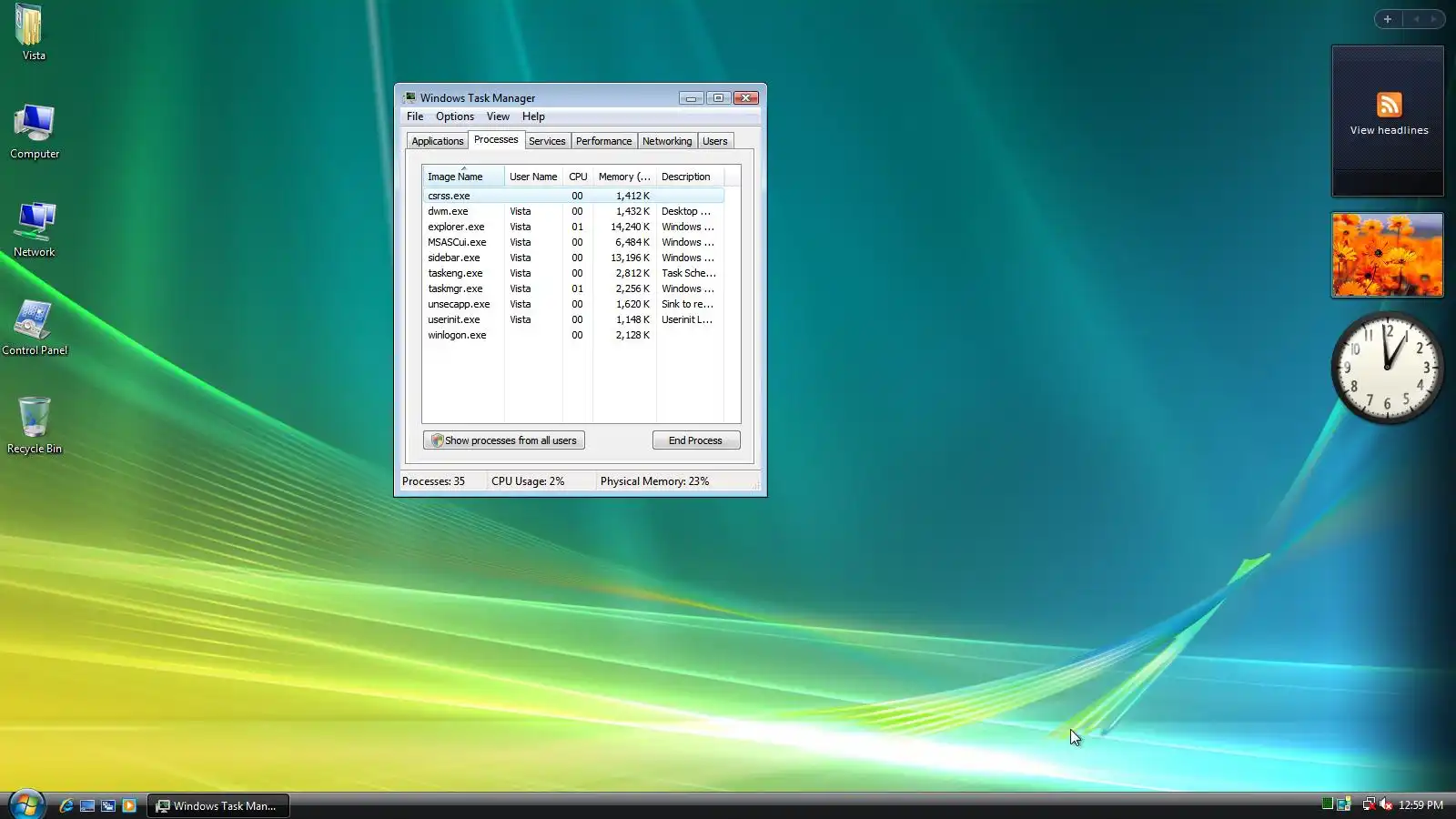Select the MSASCui.exe process row
The width and height of the screenshot is (1456, 819).
[573, 242]
